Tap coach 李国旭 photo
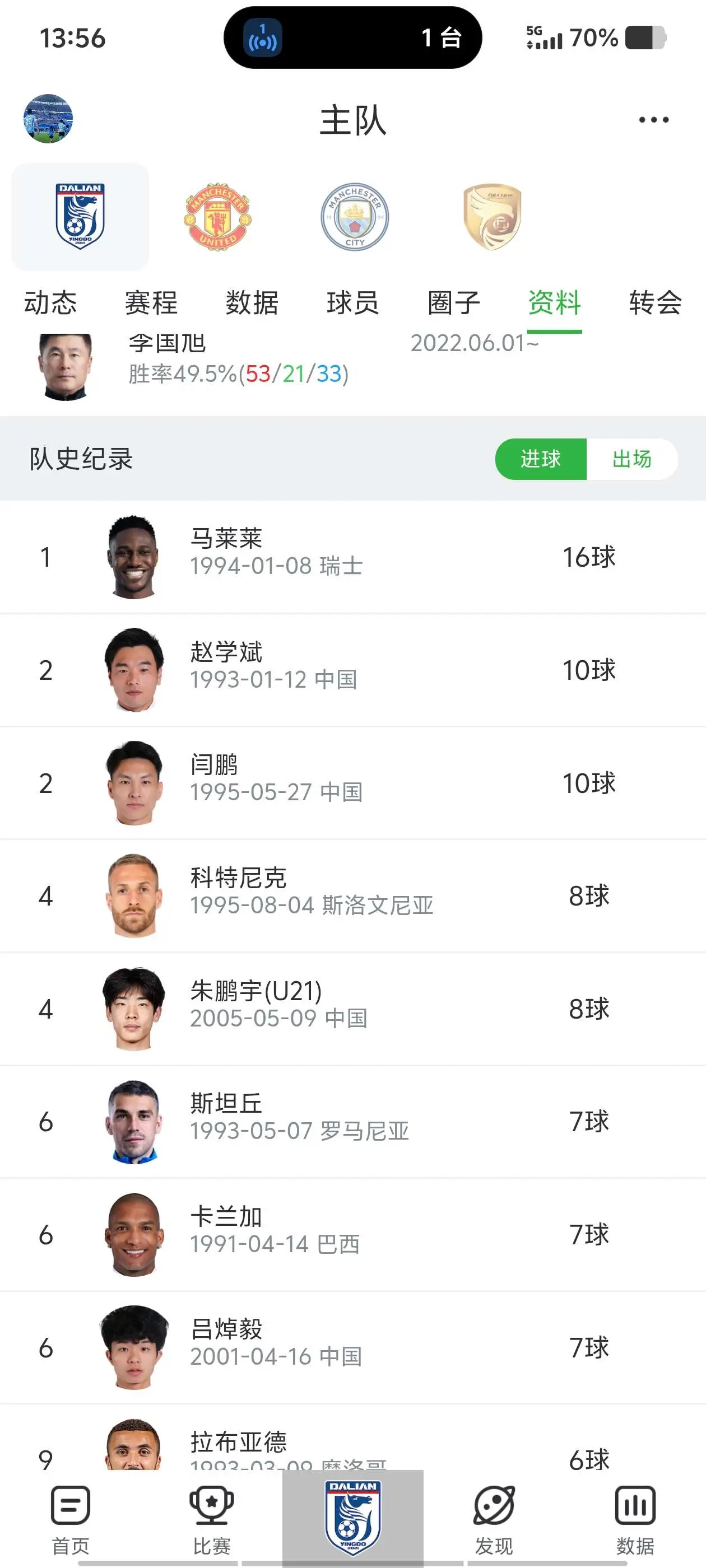 (65, 366)
